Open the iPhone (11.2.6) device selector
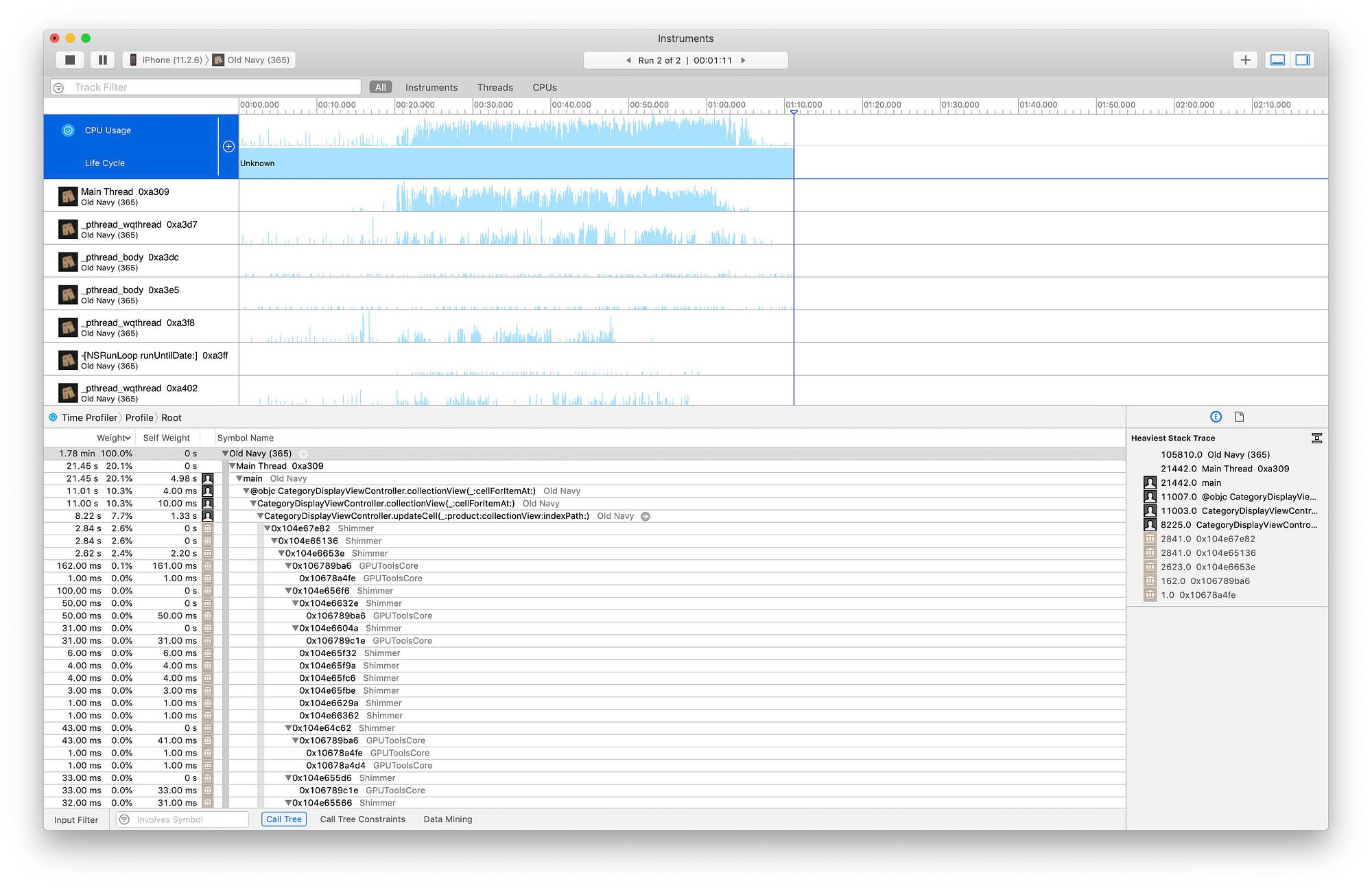 165,60
